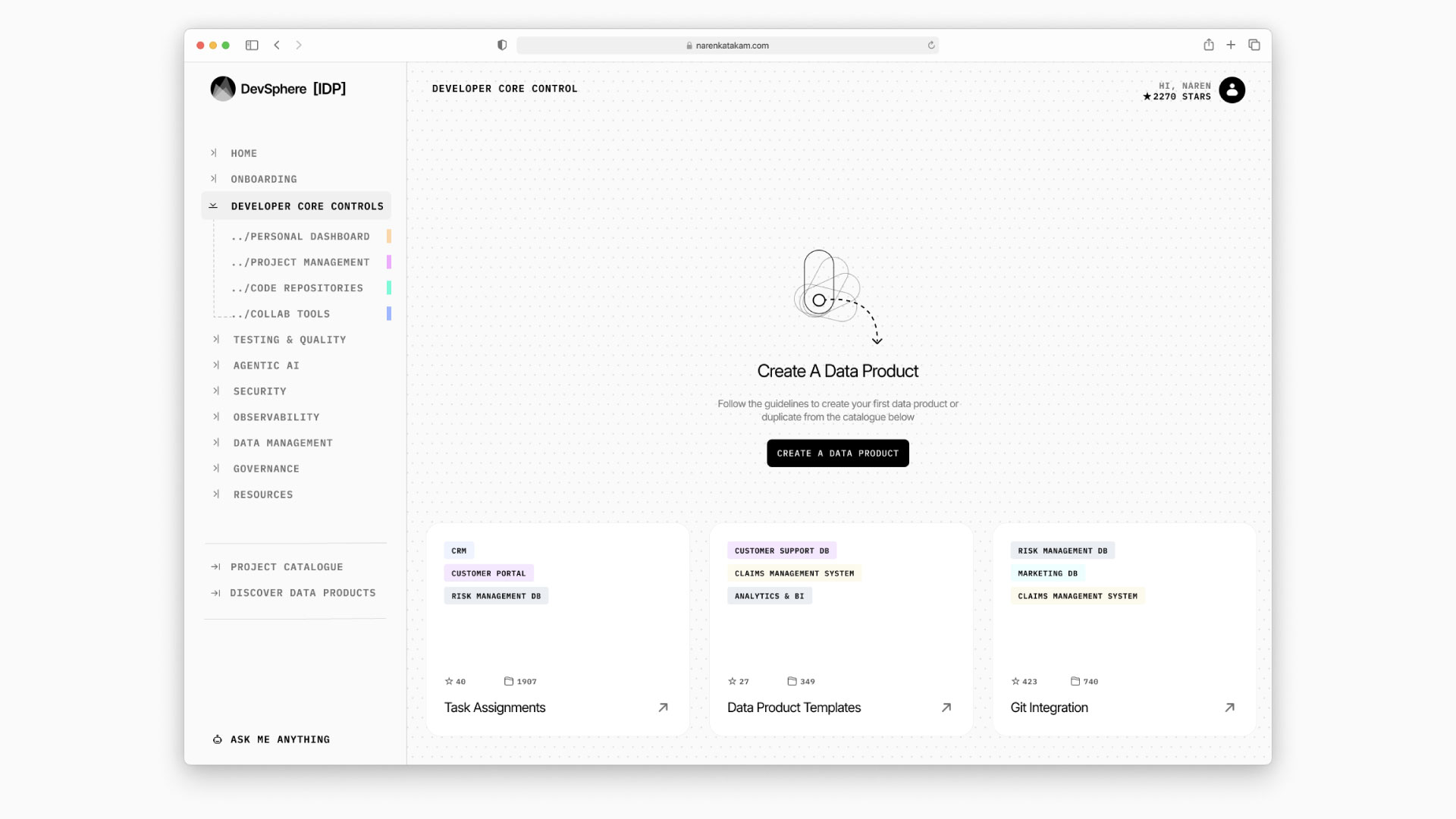Expand the Testing & Quality section
Screen dimensions: 1456x819
tap(215, 340)
